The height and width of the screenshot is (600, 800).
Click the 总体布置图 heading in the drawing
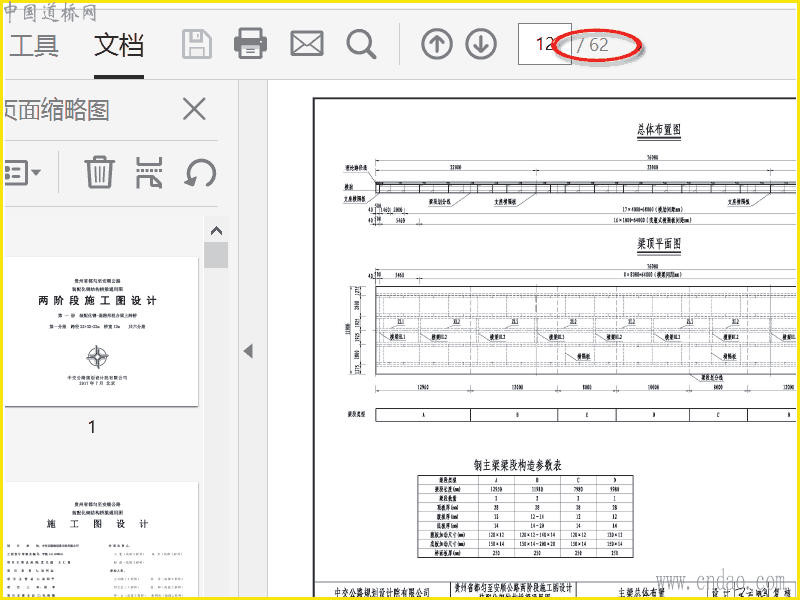pyautogui.click(x=659, y=130)
